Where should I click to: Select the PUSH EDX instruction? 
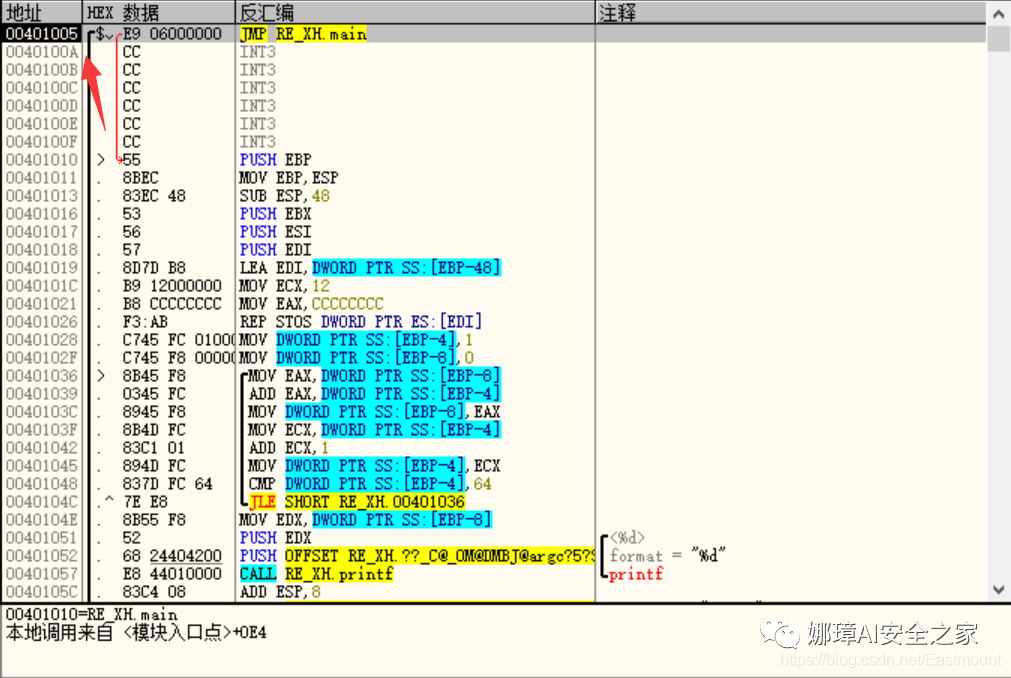[275, 538]
